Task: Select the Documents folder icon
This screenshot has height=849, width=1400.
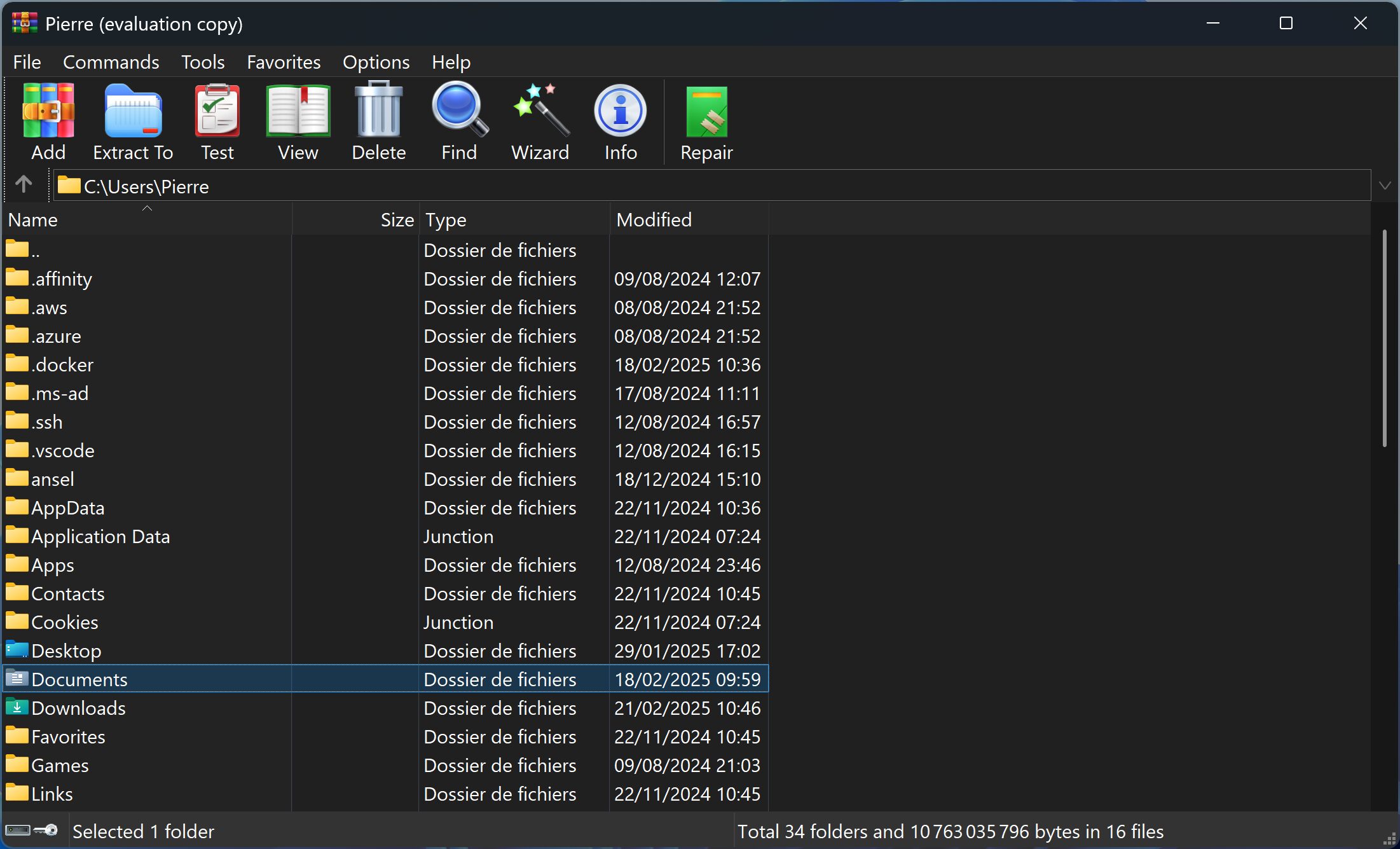Action: (x=17, y=678)
